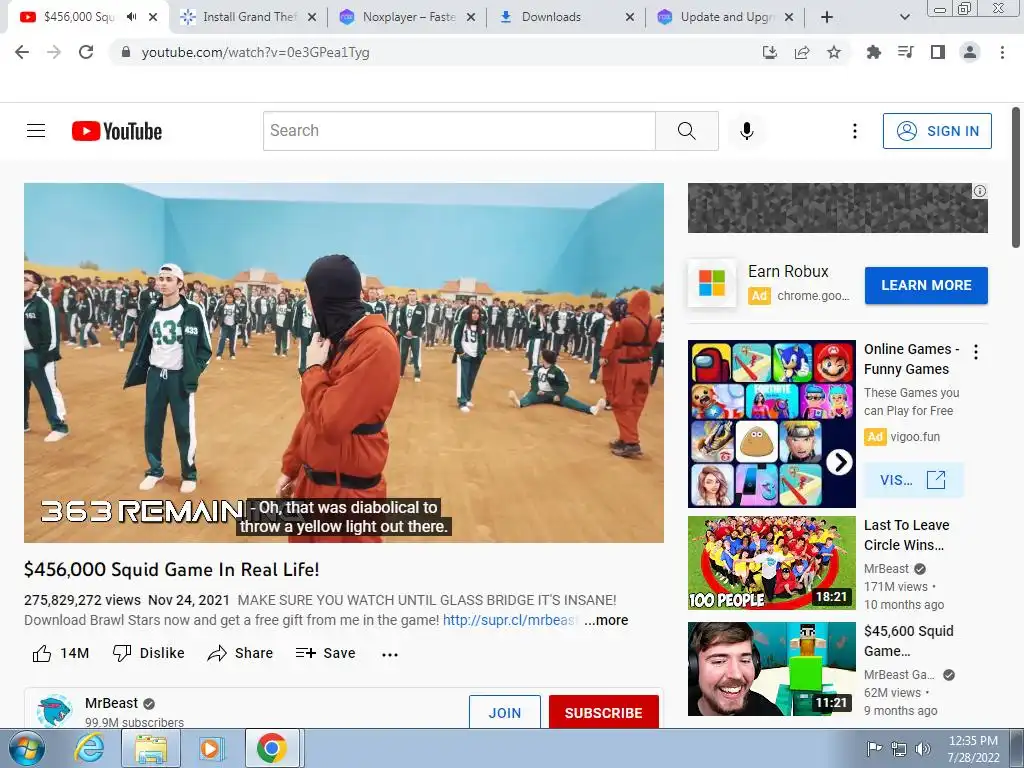Image resolution: width=1024 pixels, height=768 pixels.
Task: Subscribe to MrBeast channel
Action: pos(603,712)
